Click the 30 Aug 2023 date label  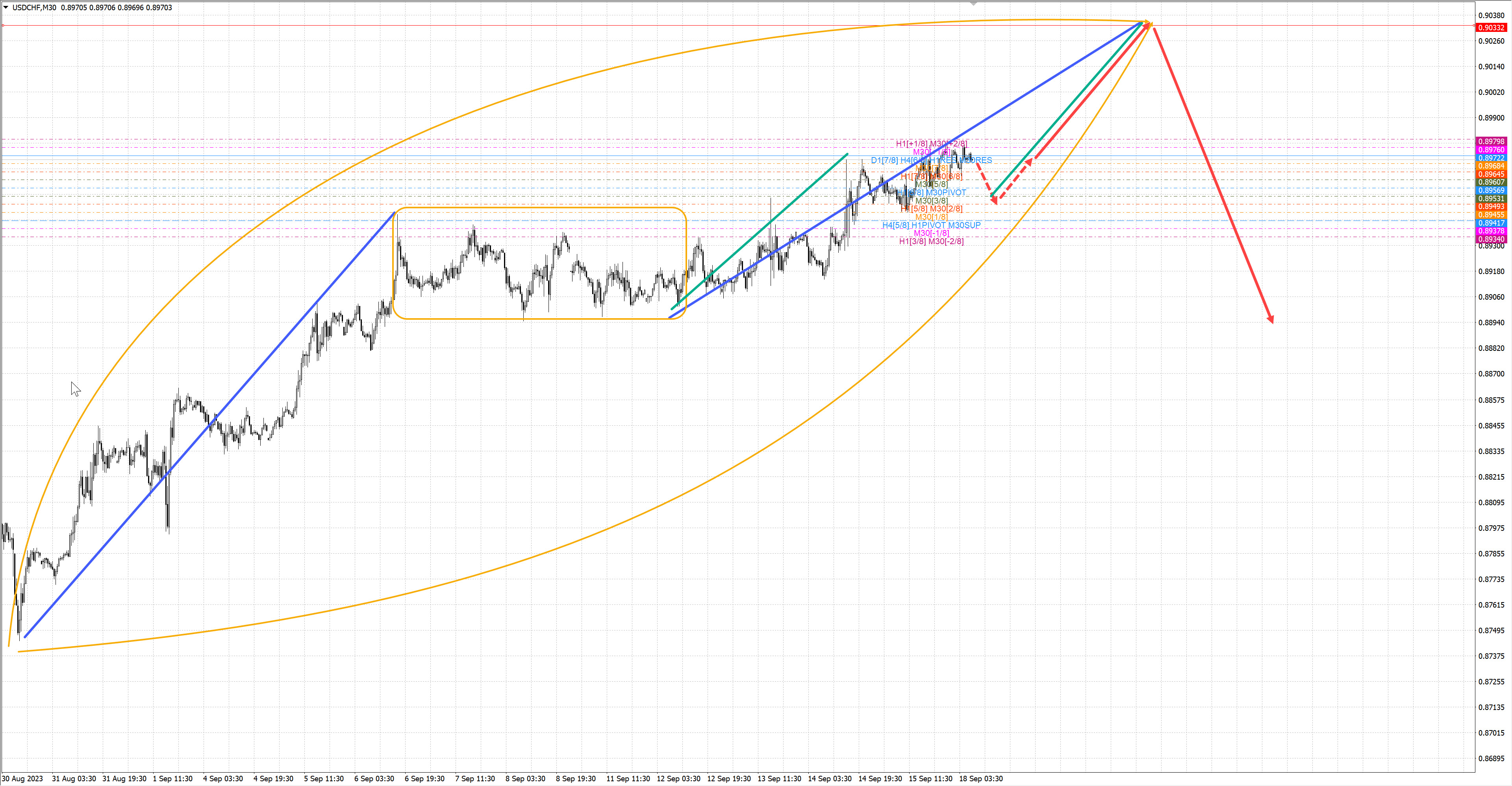[22, 779]
